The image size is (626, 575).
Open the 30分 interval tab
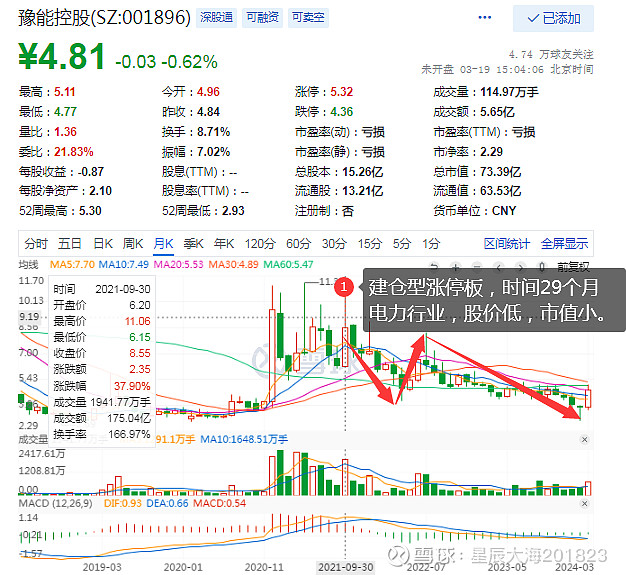point(334,243)
